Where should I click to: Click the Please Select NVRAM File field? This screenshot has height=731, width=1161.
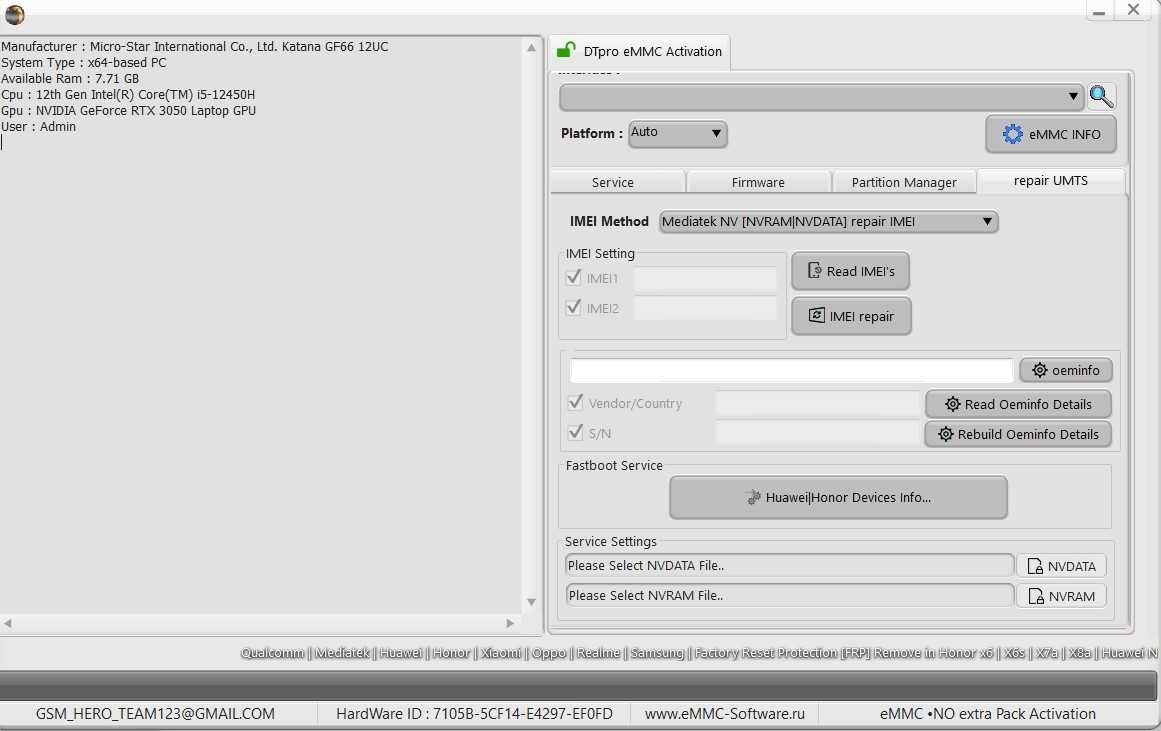789,595
